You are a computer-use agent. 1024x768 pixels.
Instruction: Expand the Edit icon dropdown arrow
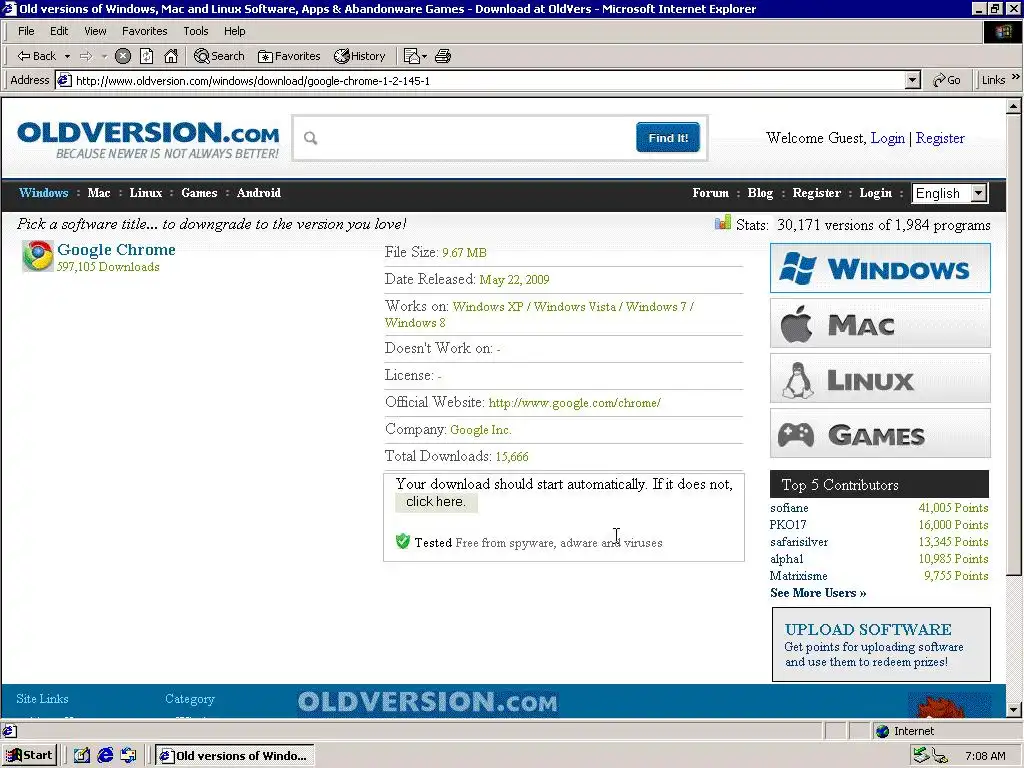click(x=424, y=56)
